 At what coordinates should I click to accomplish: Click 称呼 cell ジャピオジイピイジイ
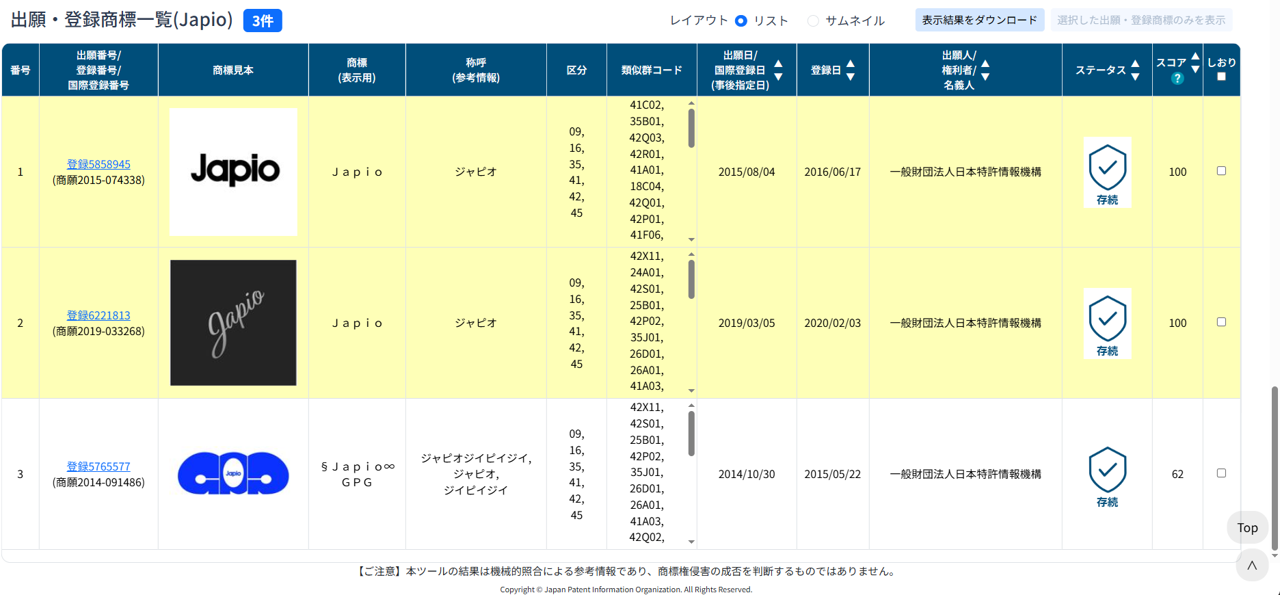coord(476,458)
